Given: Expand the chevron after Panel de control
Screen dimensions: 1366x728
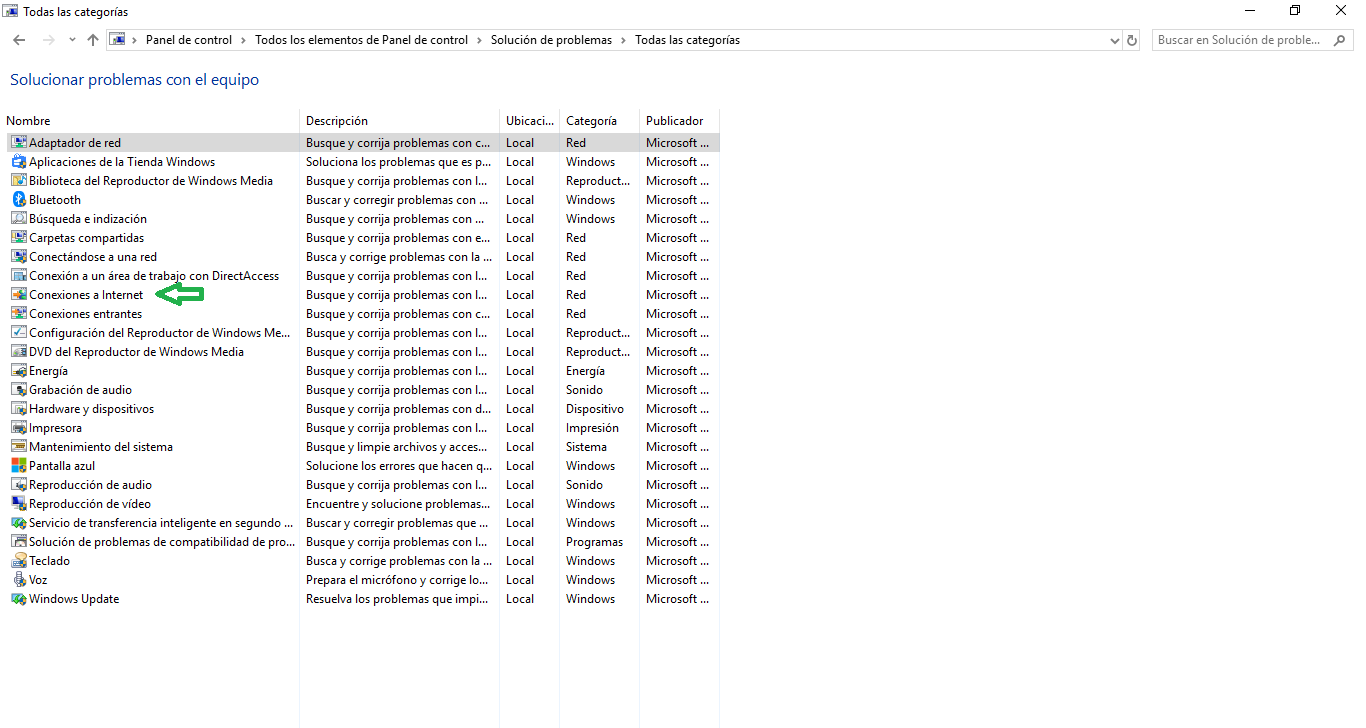Looking at the screenshot, I should [243, 40].
